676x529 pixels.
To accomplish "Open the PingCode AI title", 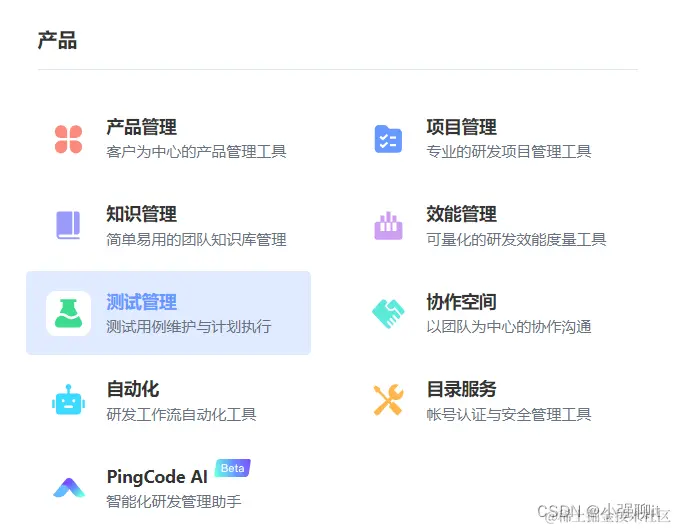I will pyautogui.click(x=157, y=477).
